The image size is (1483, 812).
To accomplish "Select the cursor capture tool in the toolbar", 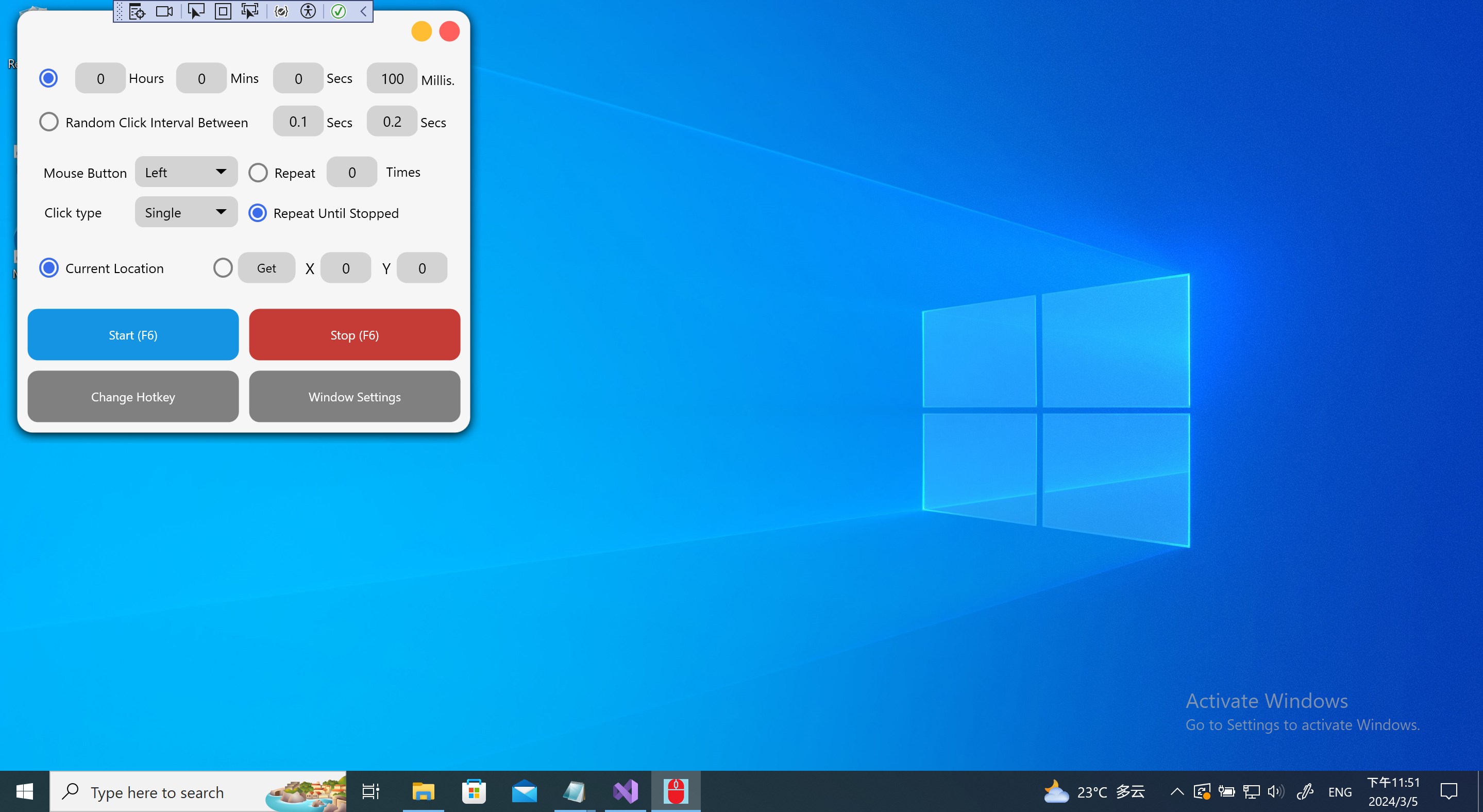I will click(x=196, y=11).
